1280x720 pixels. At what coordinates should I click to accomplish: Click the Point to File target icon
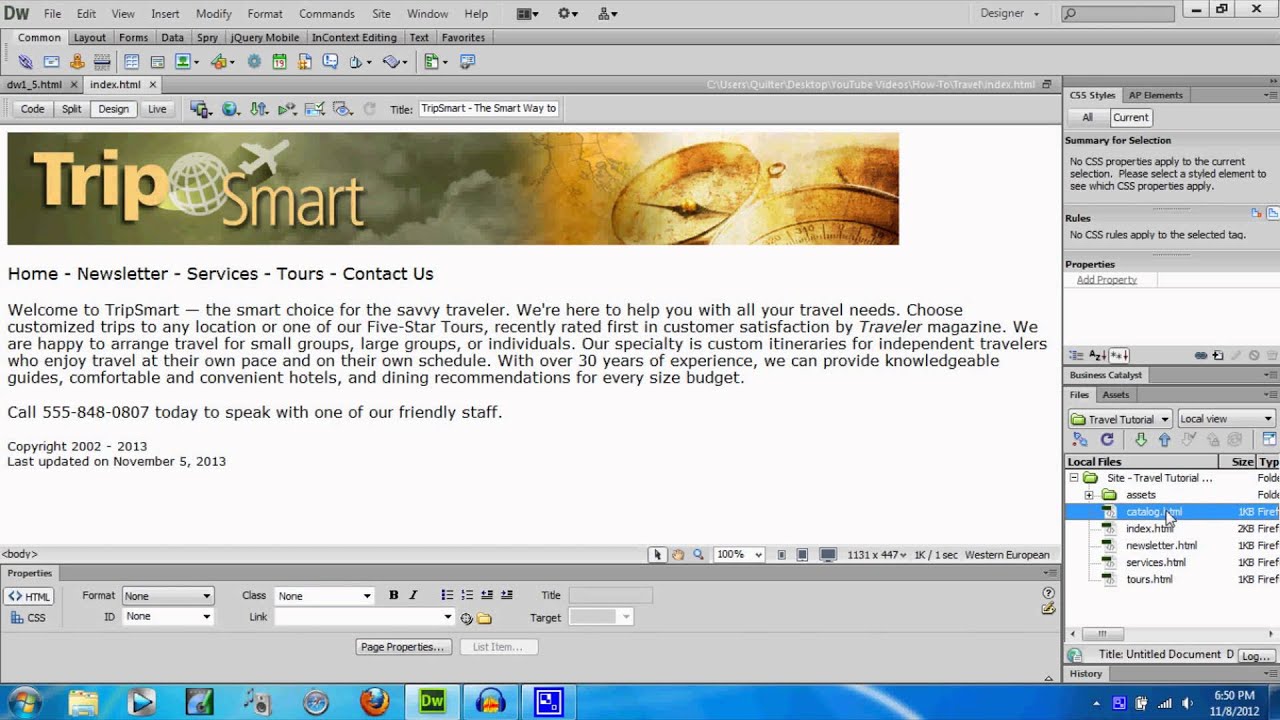point(466,618)
